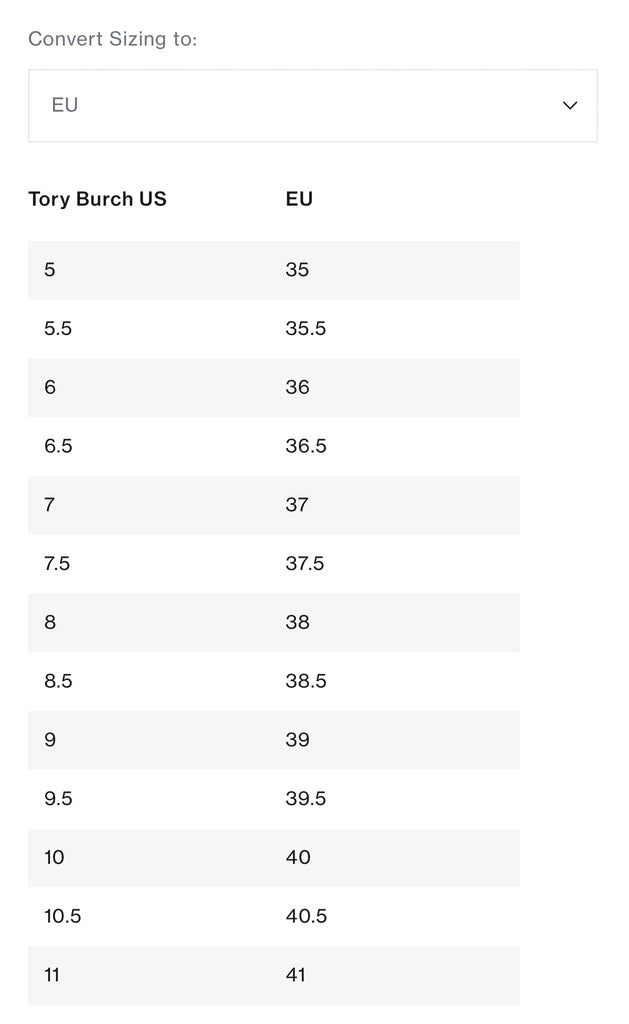Select the US size 5 row
The height and width of the screenshot is (1024, 629).
(274, 270)
